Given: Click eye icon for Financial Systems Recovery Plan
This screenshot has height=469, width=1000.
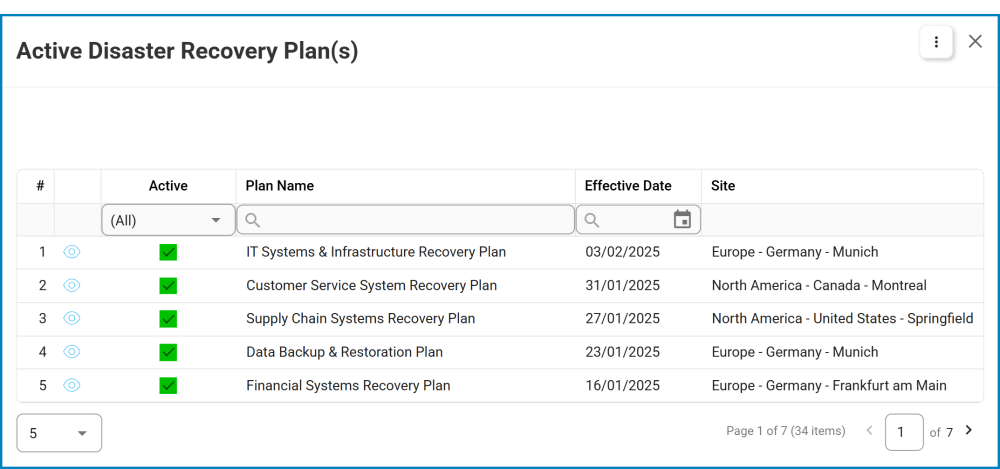Looking at the screenshot, I should click(72, 385).
